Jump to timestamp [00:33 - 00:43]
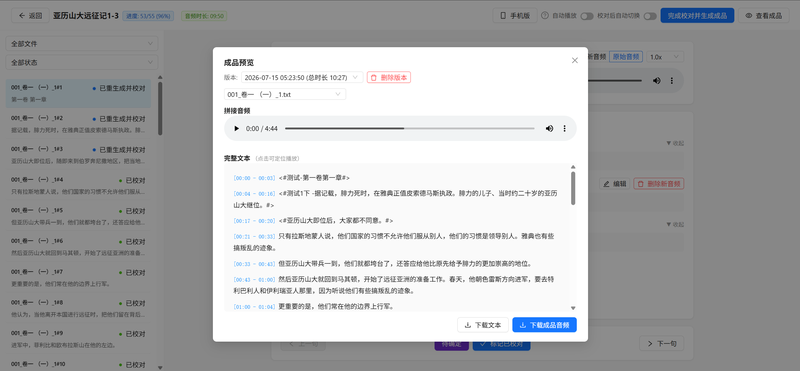This screenshot has width=800, height=371. tap(254, 264)
